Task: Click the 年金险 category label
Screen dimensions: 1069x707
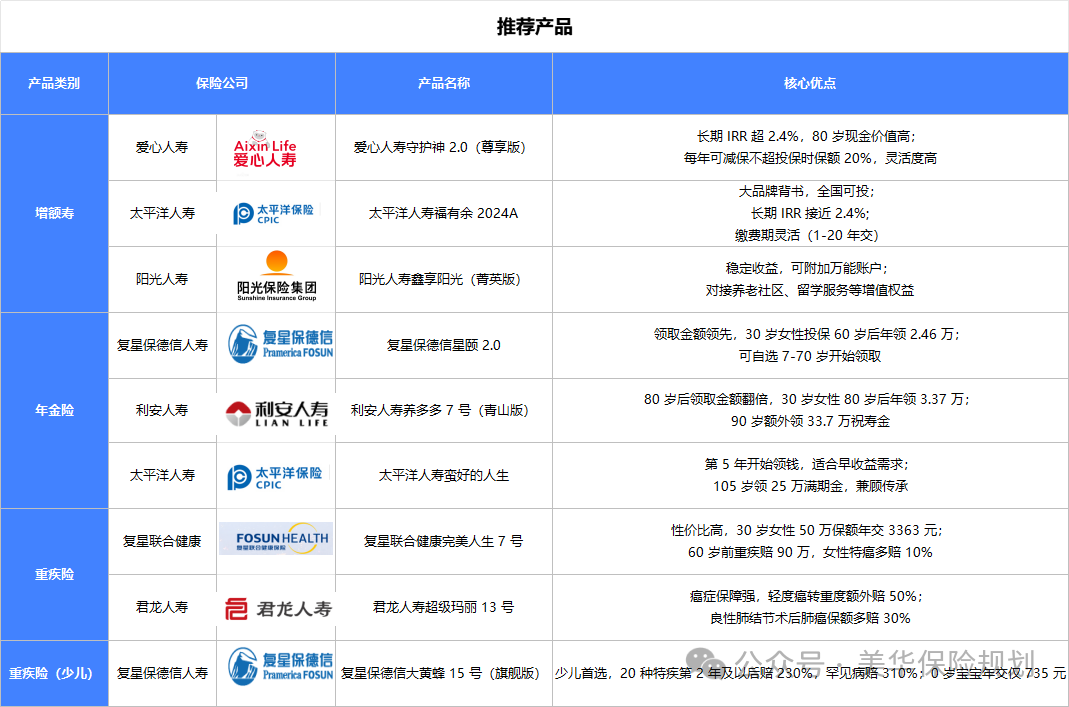Action: tap(54, 410)
